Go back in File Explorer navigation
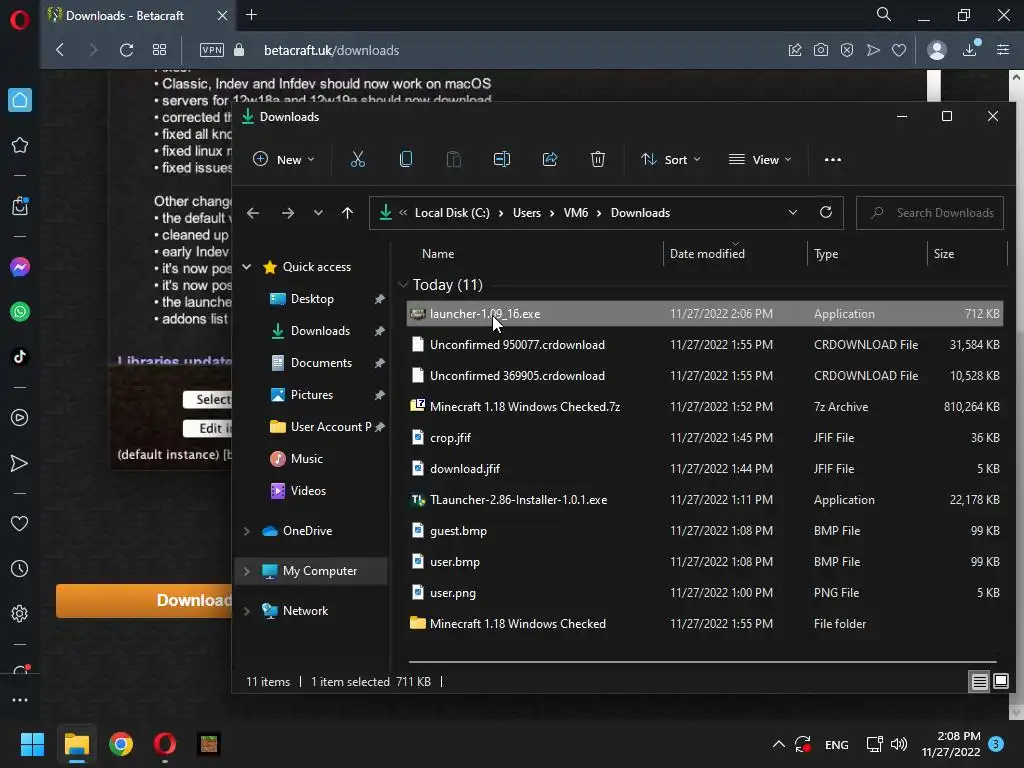Viewport: 1024px width, 768px height. 253,213
